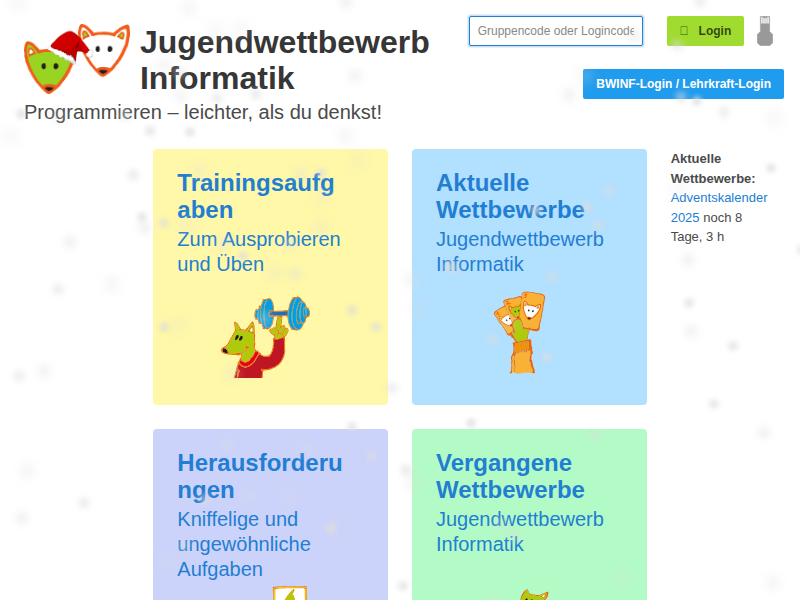Image resolution: width=800 pixels, height=600 pixels.
Task: Click the hand holding fox cards illustration
Action: point(521,331)
